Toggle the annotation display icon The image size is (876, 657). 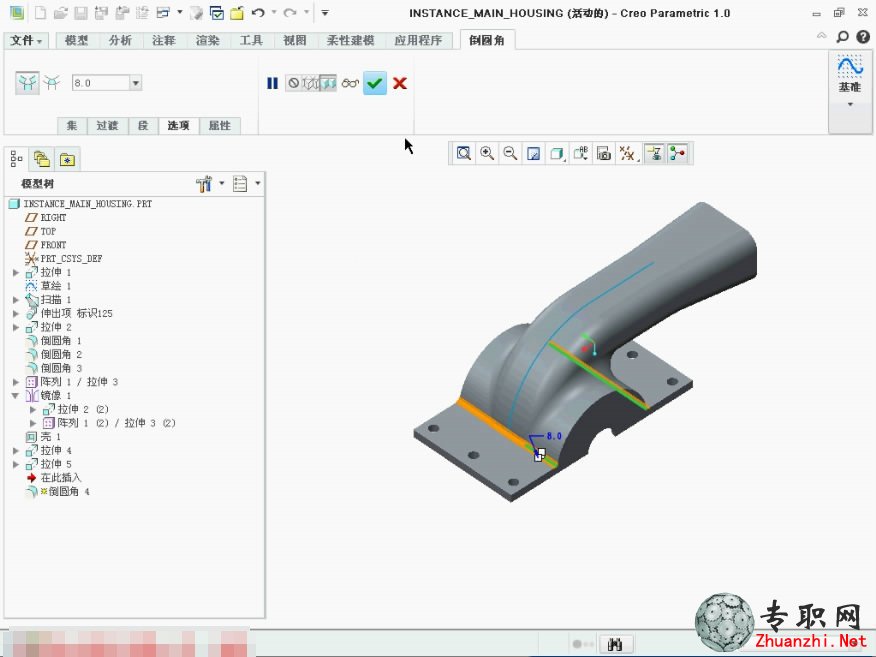coord(654,153)
